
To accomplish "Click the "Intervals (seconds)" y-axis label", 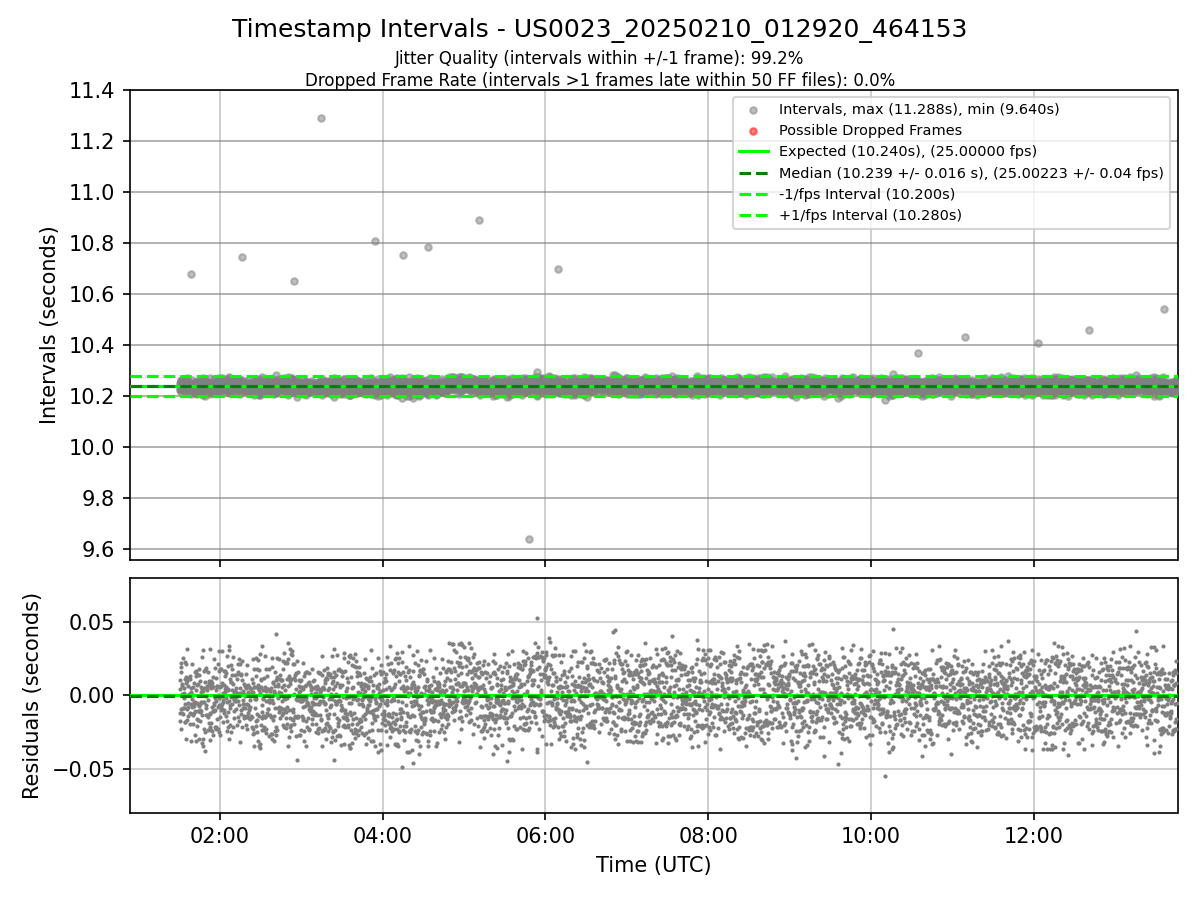I will pyautogui.click(x=49, y=325).
